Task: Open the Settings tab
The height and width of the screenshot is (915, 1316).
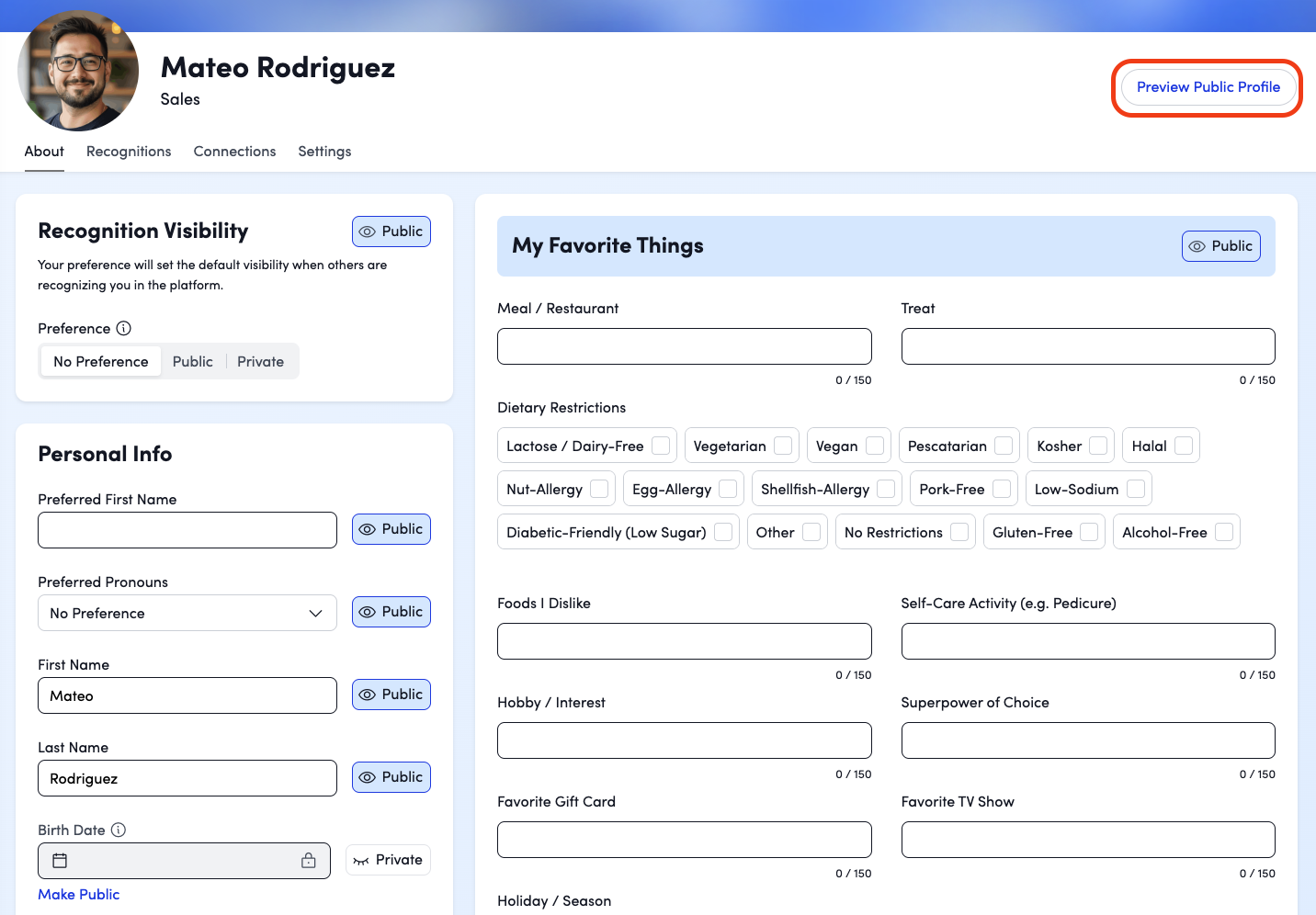Action: coord(324,152)
